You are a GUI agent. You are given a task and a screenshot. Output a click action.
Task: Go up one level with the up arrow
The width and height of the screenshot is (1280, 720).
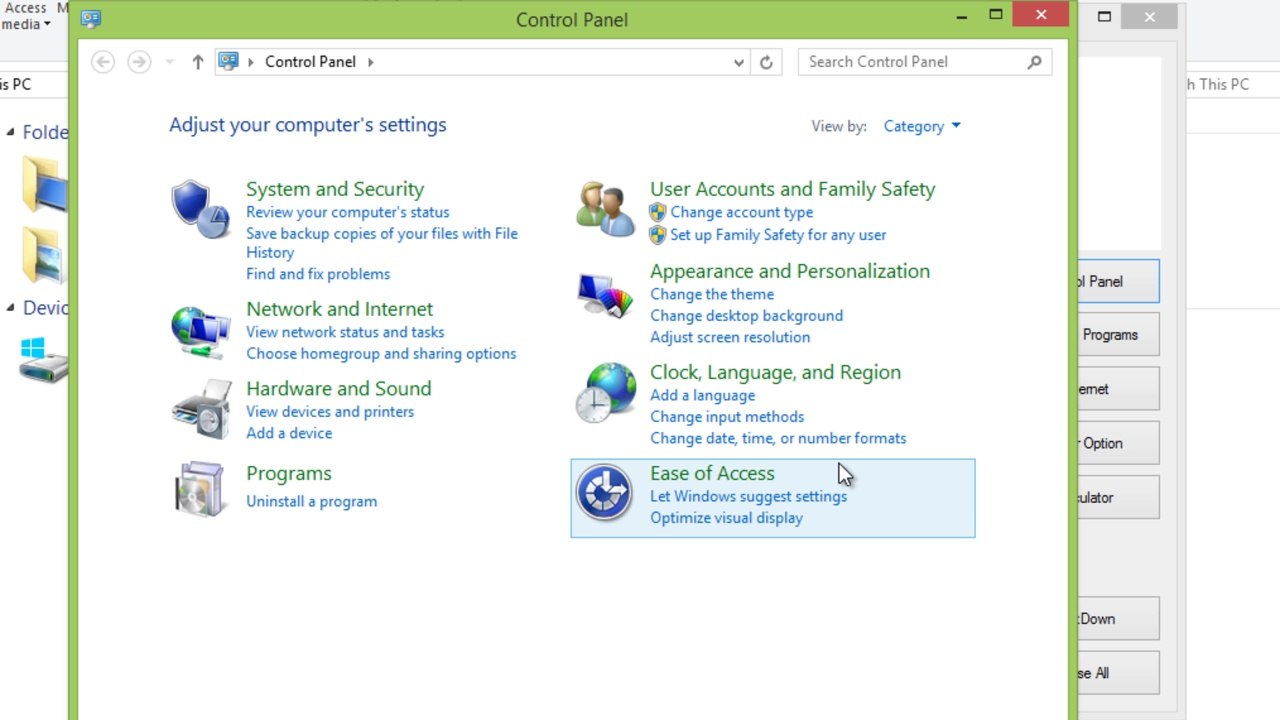pyautogui.click(x=198, y=62)
